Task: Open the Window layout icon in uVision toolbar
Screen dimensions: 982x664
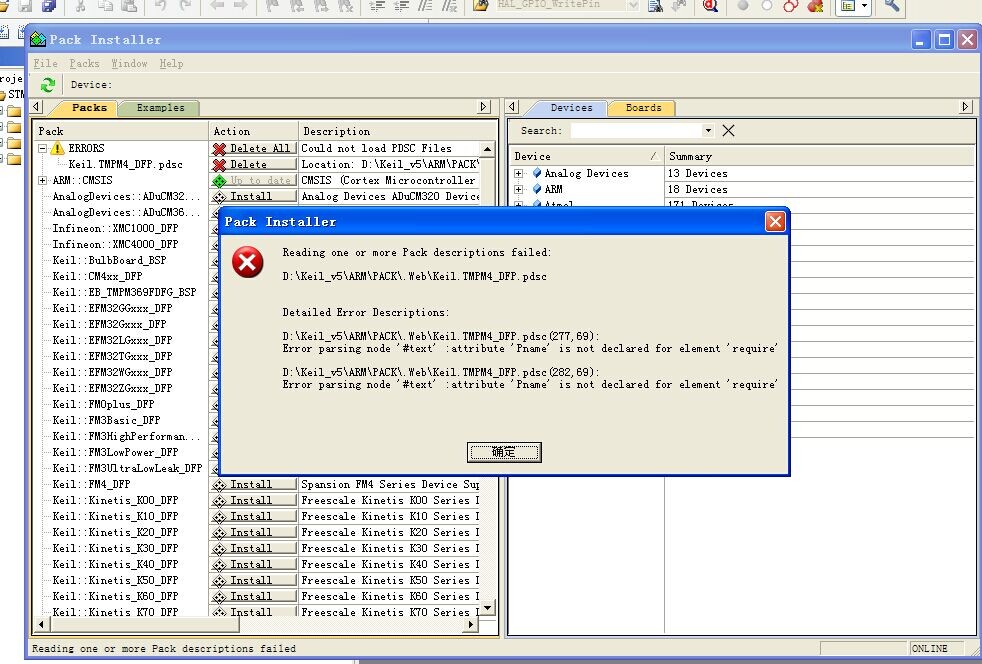Action: (x=848, y=6)
